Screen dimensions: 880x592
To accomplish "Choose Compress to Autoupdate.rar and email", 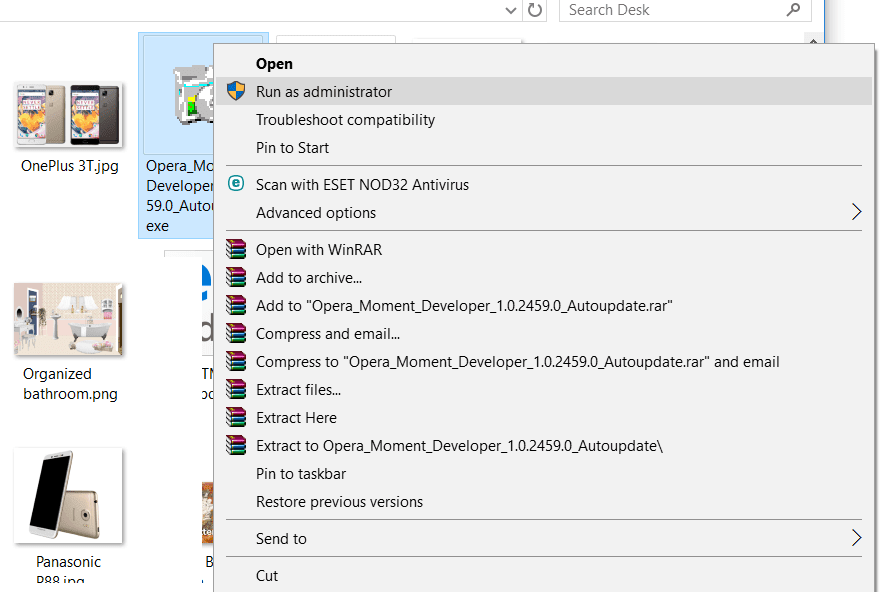I will (543, 362).
